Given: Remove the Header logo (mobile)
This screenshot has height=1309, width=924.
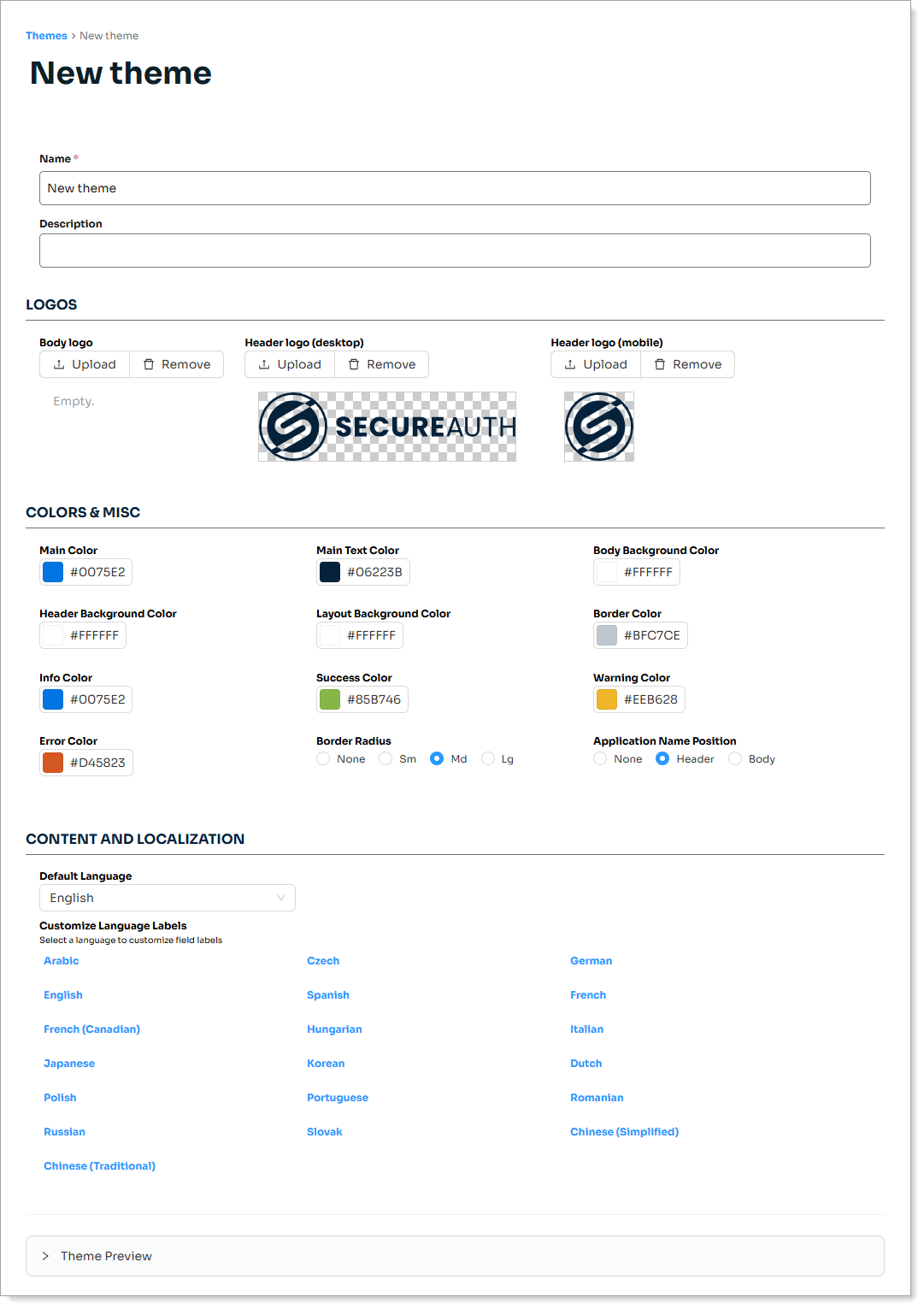Looking at the screenshot, I should (x=687, y=363).
